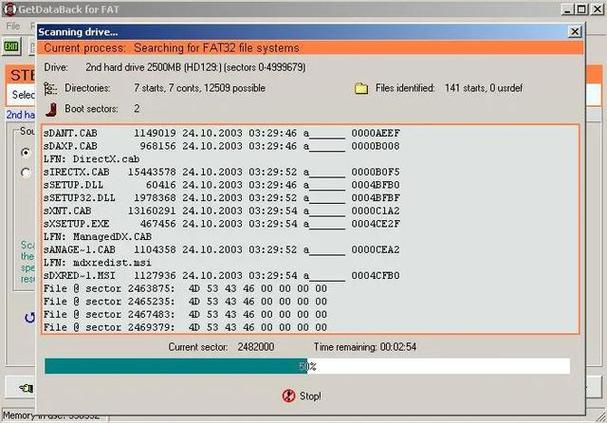Image resolution: width=607 pixels, height=423 pixels.
Task: Click the LFN: ManagedDX.CAB line
Action: point(98,237)
